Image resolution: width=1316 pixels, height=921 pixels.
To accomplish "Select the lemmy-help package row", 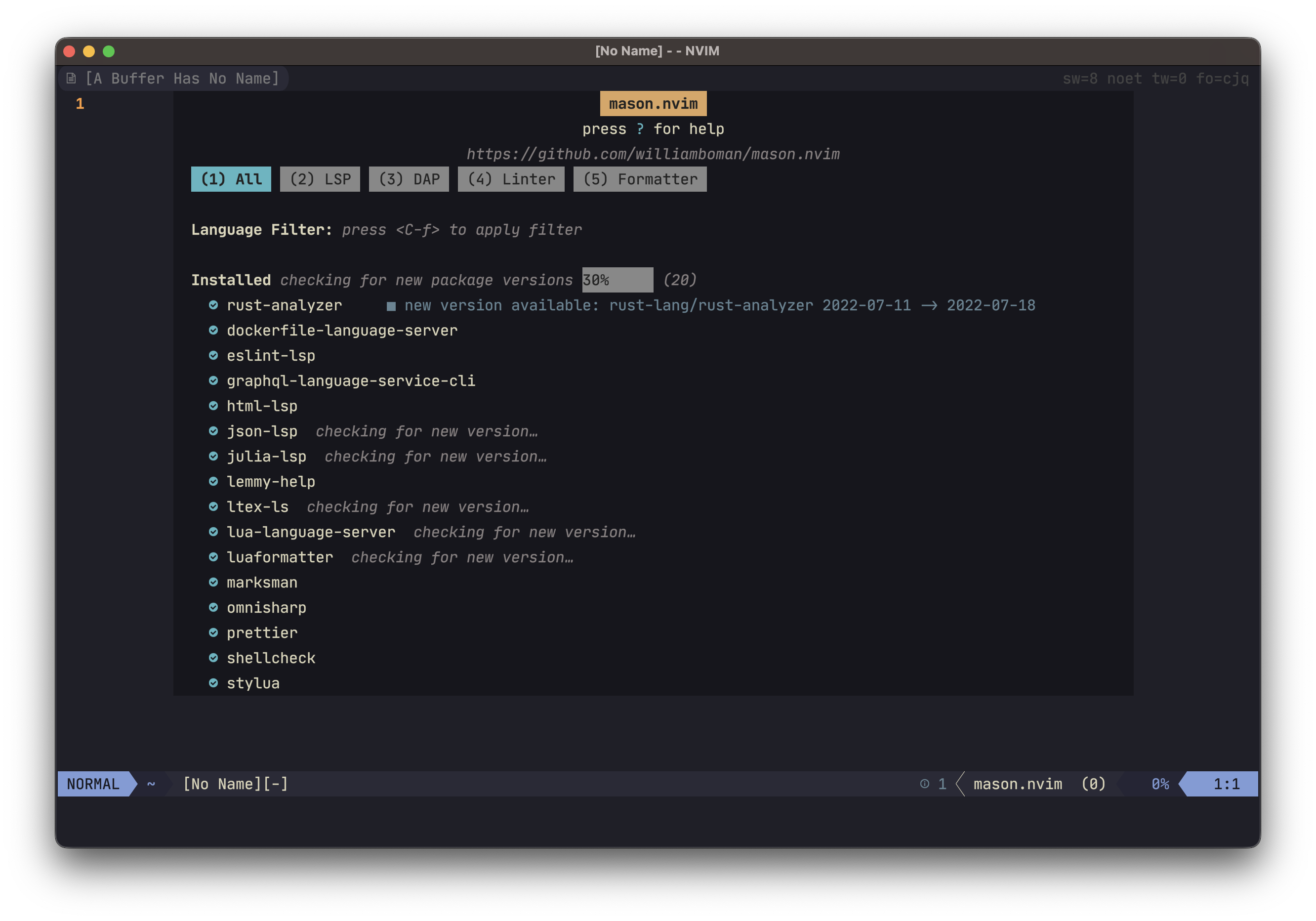I will 271,482.
